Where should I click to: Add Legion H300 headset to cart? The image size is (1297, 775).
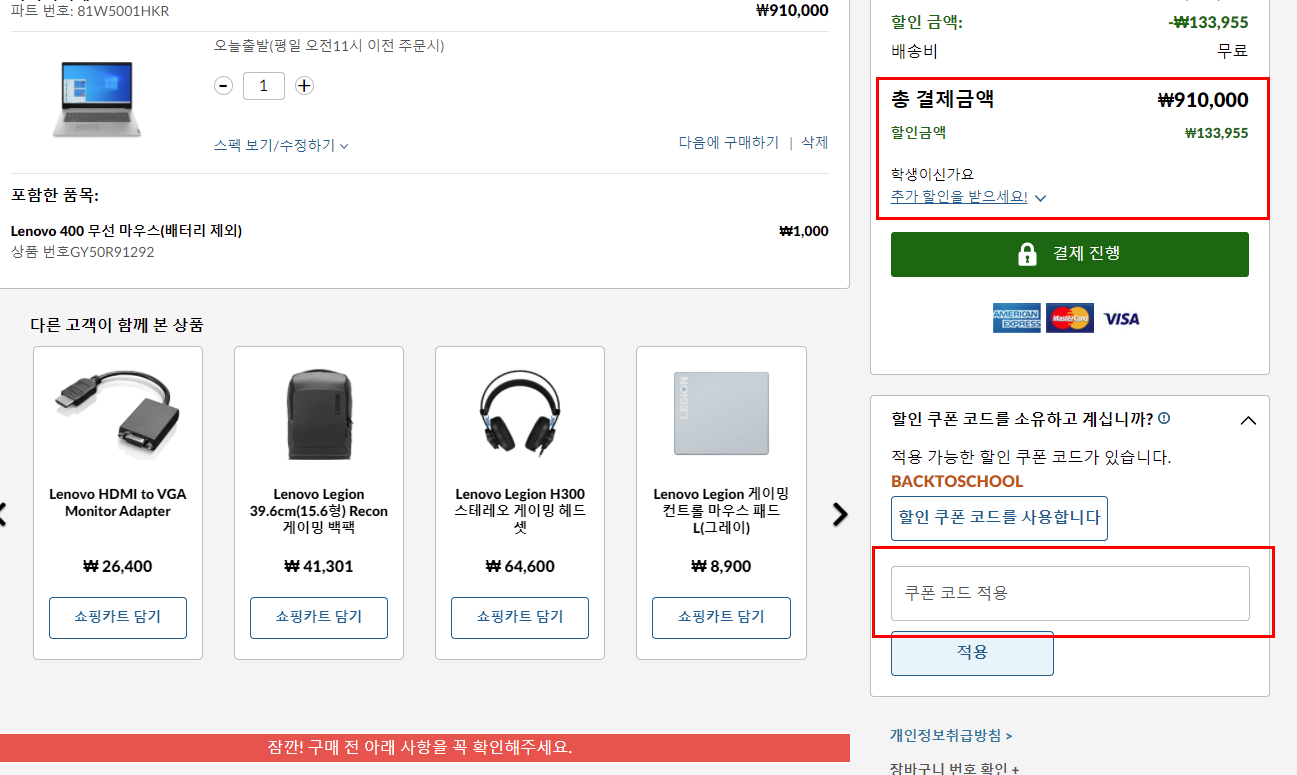520,618
